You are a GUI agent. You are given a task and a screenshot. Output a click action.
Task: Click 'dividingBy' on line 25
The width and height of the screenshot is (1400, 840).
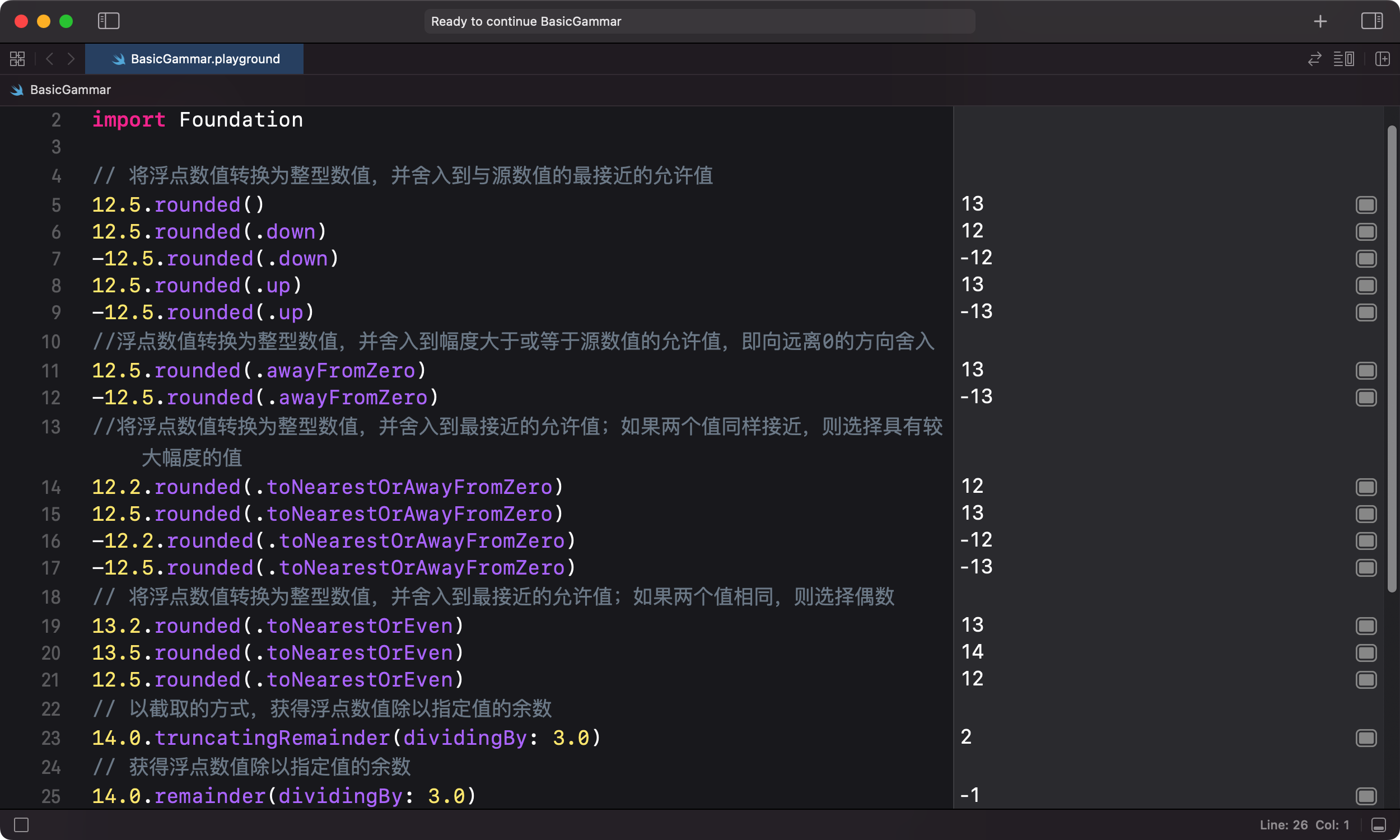(x=340, y=796)
